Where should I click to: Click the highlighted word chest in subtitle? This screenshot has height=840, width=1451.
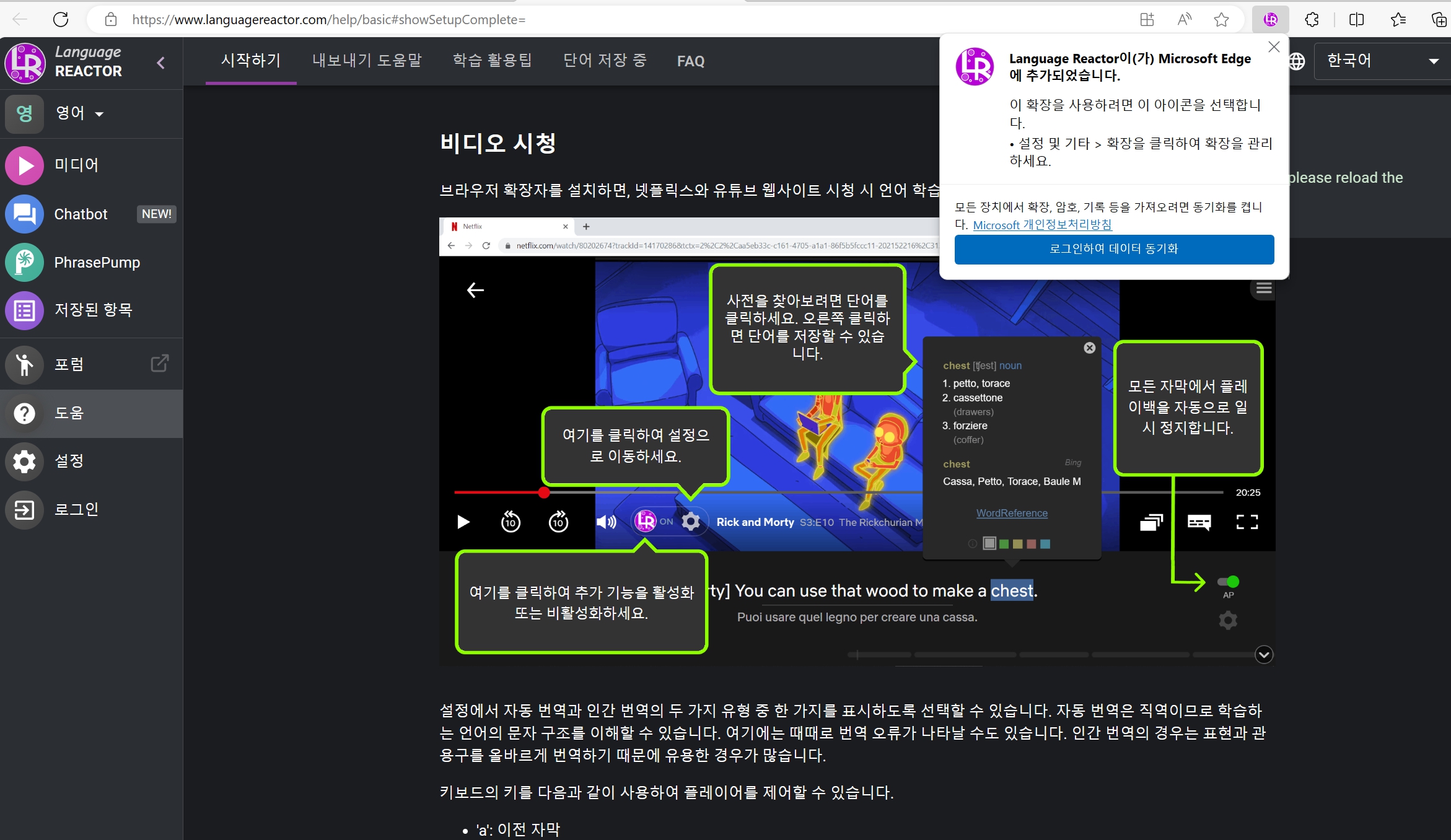(1012, 591)
